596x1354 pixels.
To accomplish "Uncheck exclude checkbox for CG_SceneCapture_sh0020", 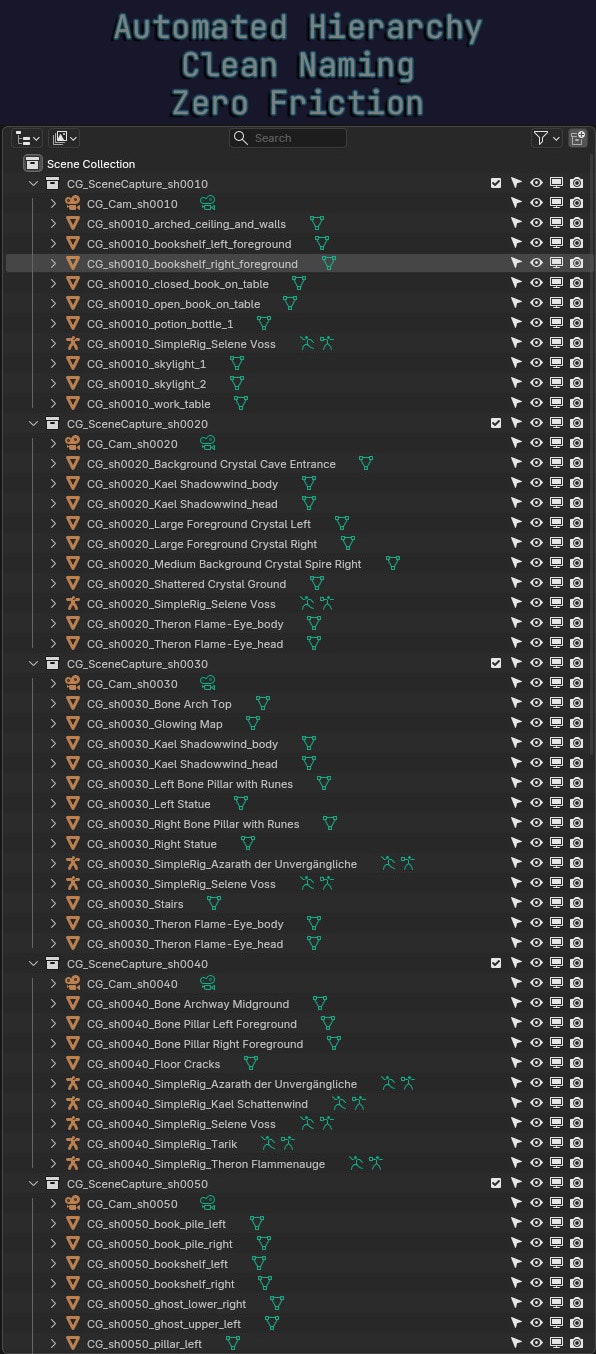I will (496, 424).
